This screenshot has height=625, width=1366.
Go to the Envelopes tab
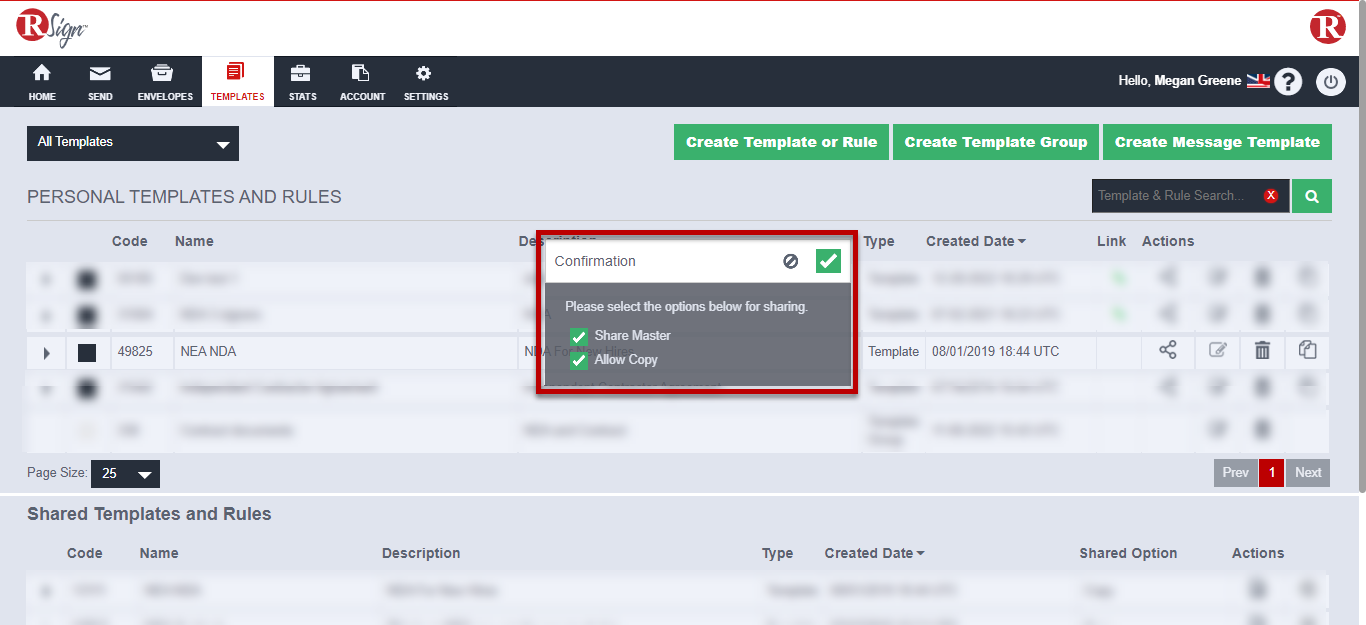point(165,82)
